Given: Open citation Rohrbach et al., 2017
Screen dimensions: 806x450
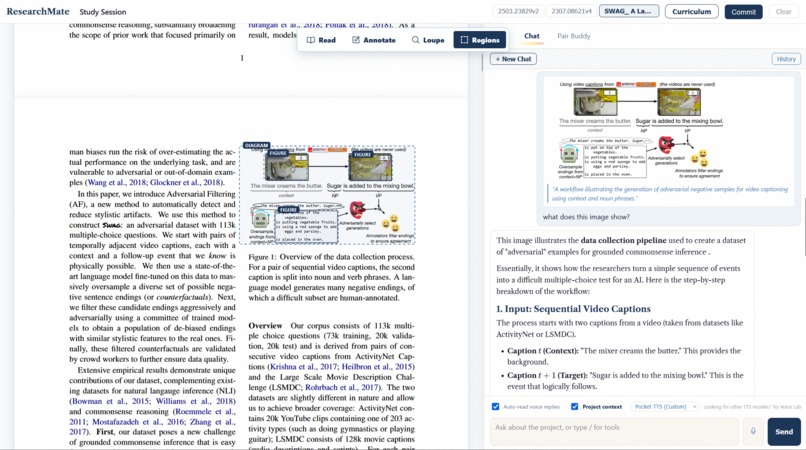Looking at the screenshot, I should click(342, 387).
